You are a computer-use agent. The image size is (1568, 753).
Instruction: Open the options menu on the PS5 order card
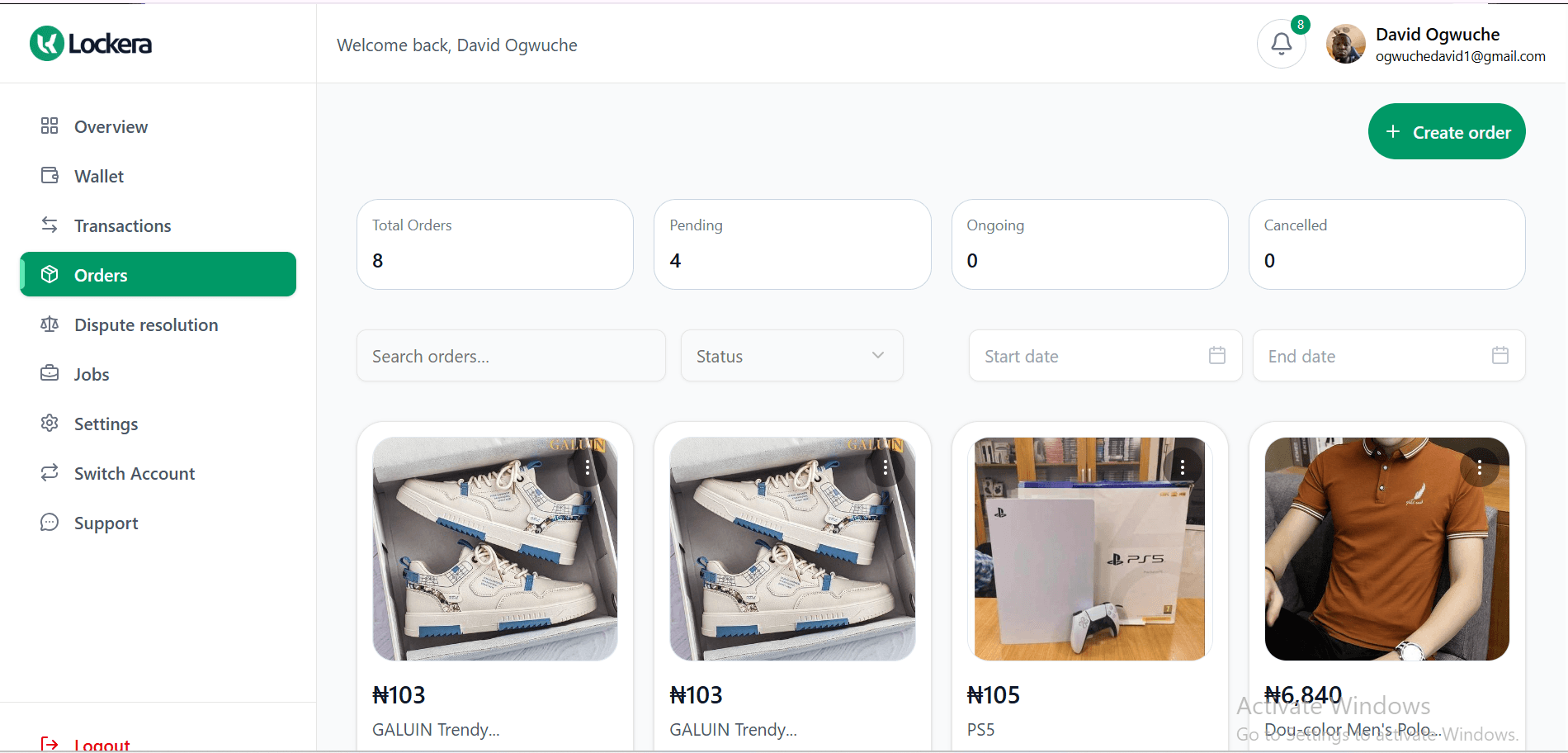pyautogui.click(x=1183, y=466)
